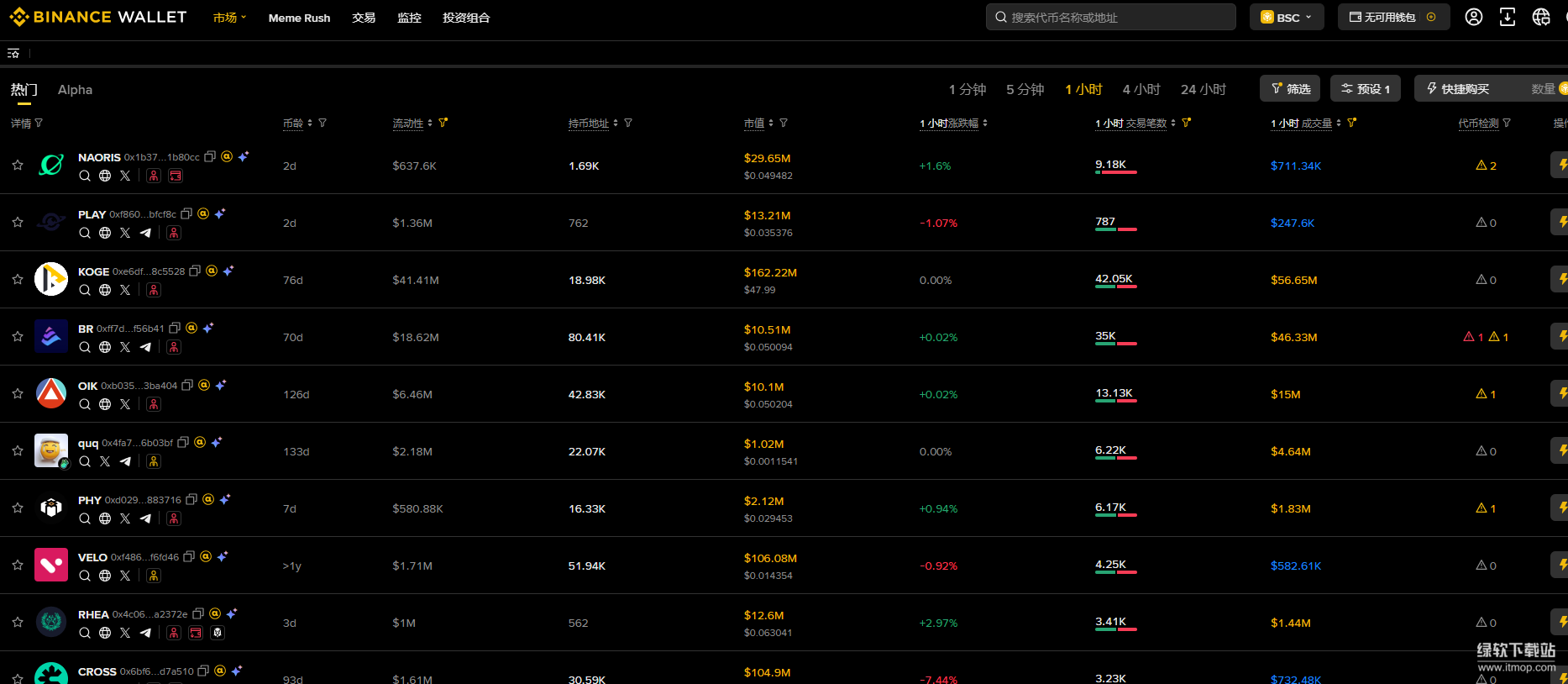
Task: Open the 市场 dropdown menu
Action: 229,18
